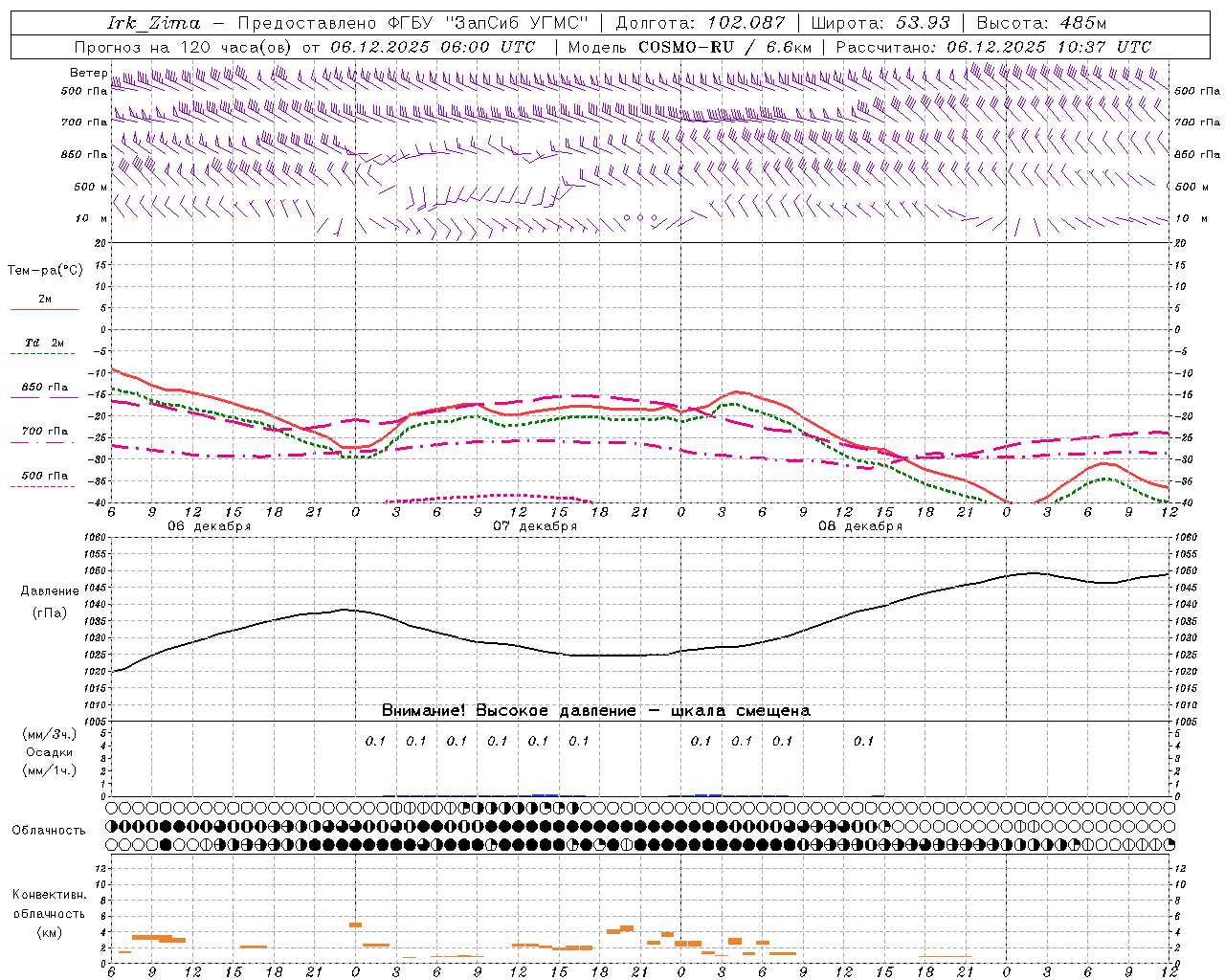Screen dimensions: 1225x980
Task: Click the 'Осадки' precipitation label
Action: point(50,752)
